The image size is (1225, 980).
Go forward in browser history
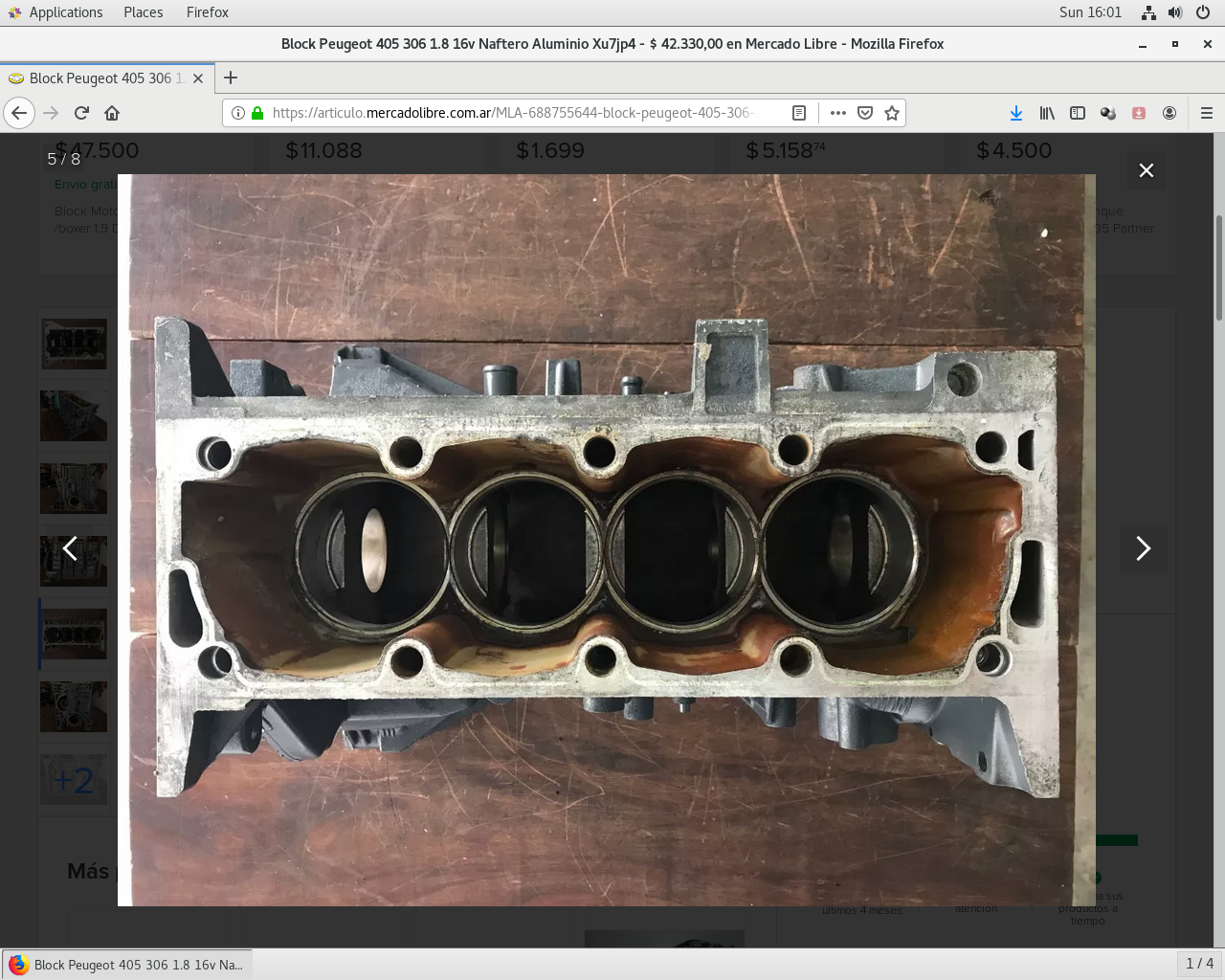point(51,113)
